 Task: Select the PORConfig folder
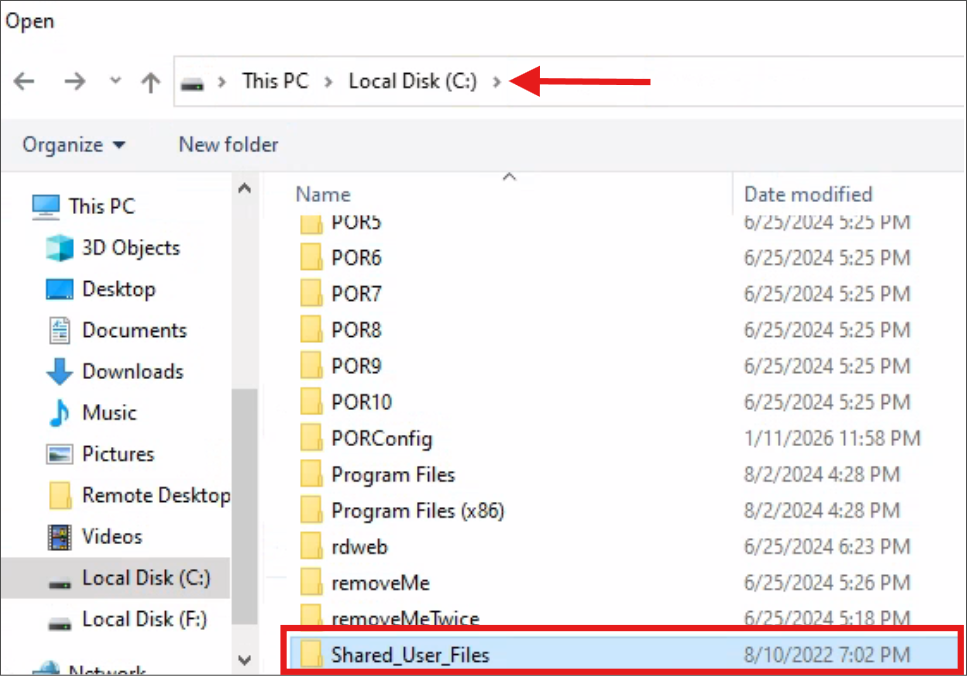pos(381,438)
